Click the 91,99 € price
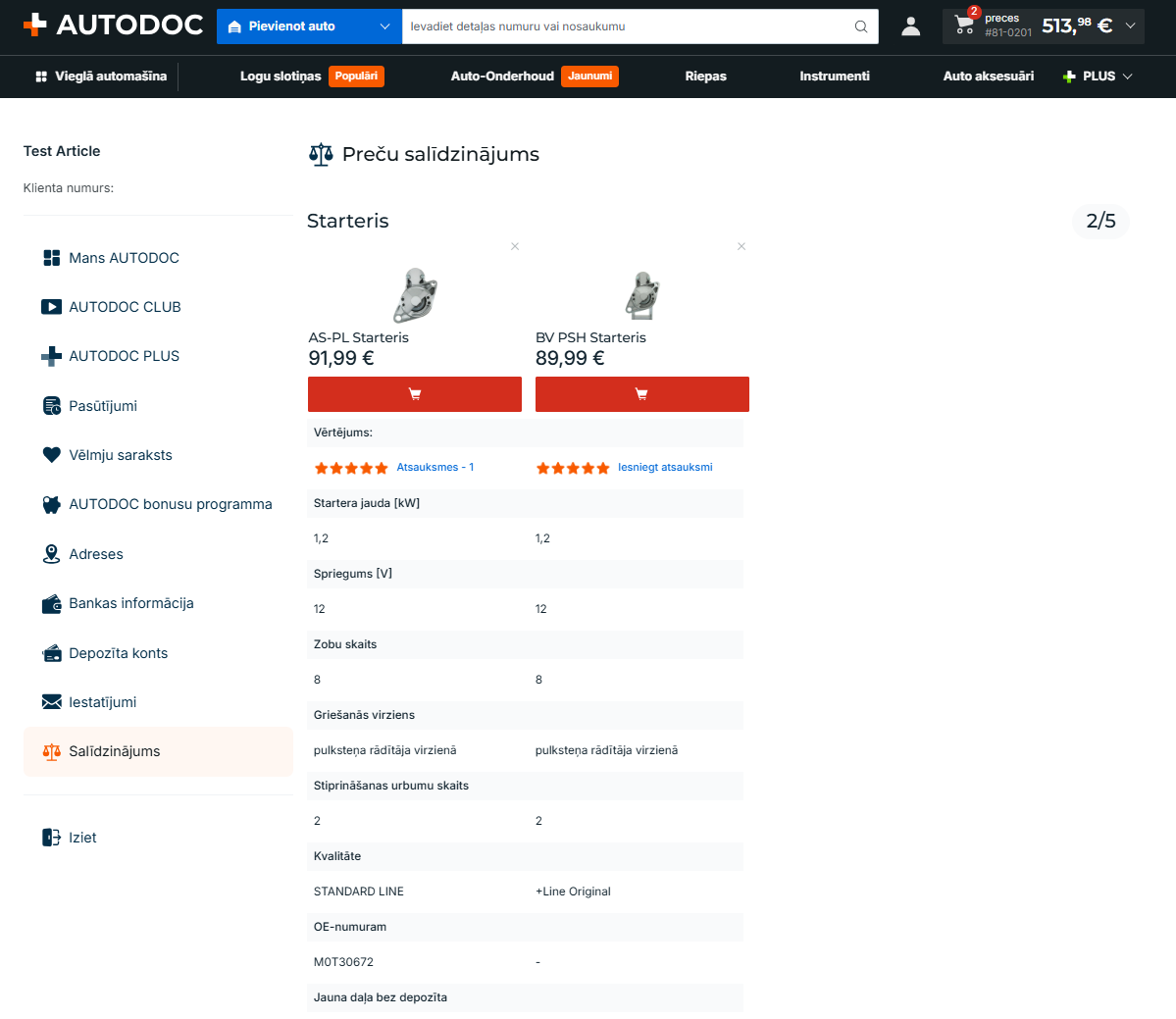 pos(341,358)
